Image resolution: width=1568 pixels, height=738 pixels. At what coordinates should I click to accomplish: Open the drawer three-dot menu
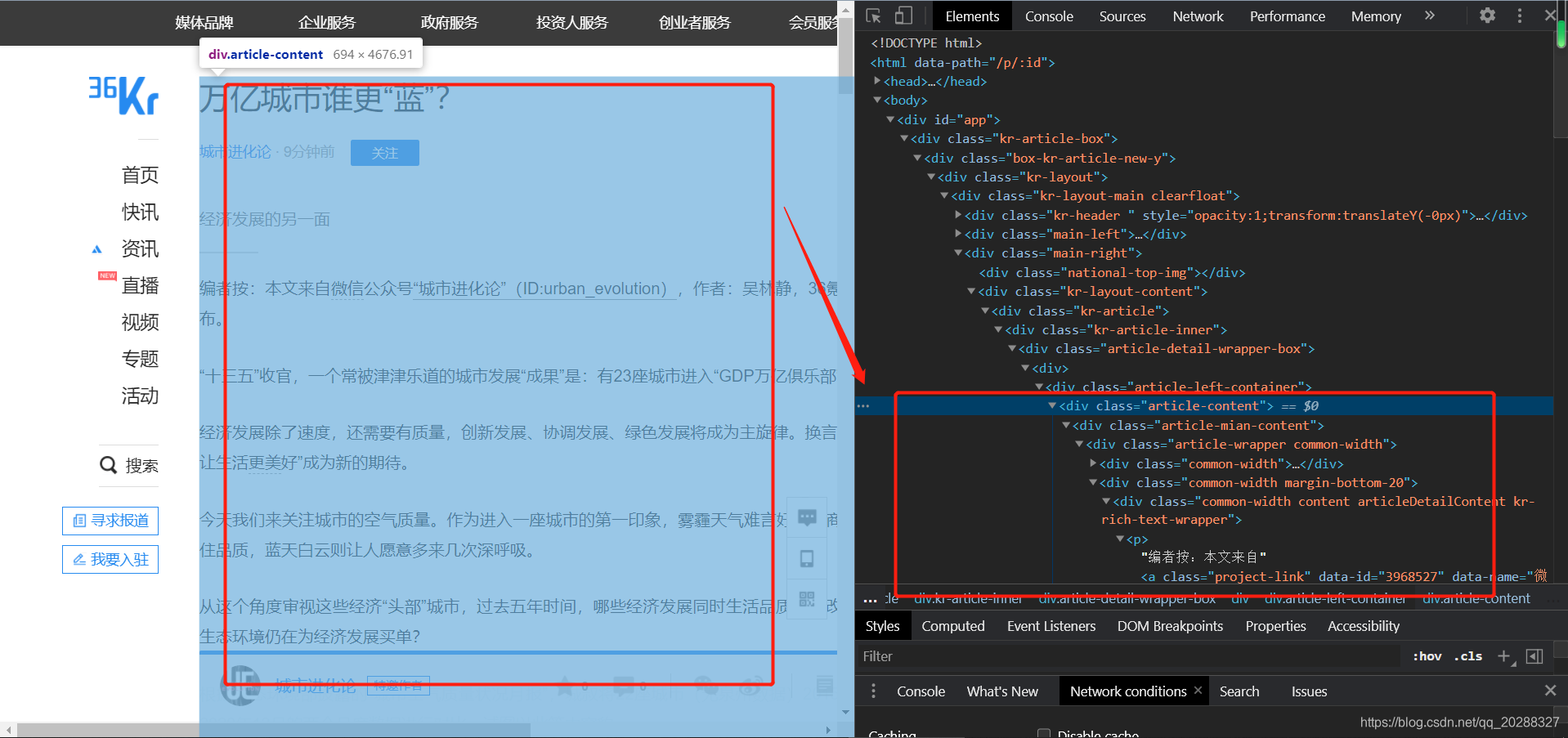pyautogui.click(x=873, y=691)
